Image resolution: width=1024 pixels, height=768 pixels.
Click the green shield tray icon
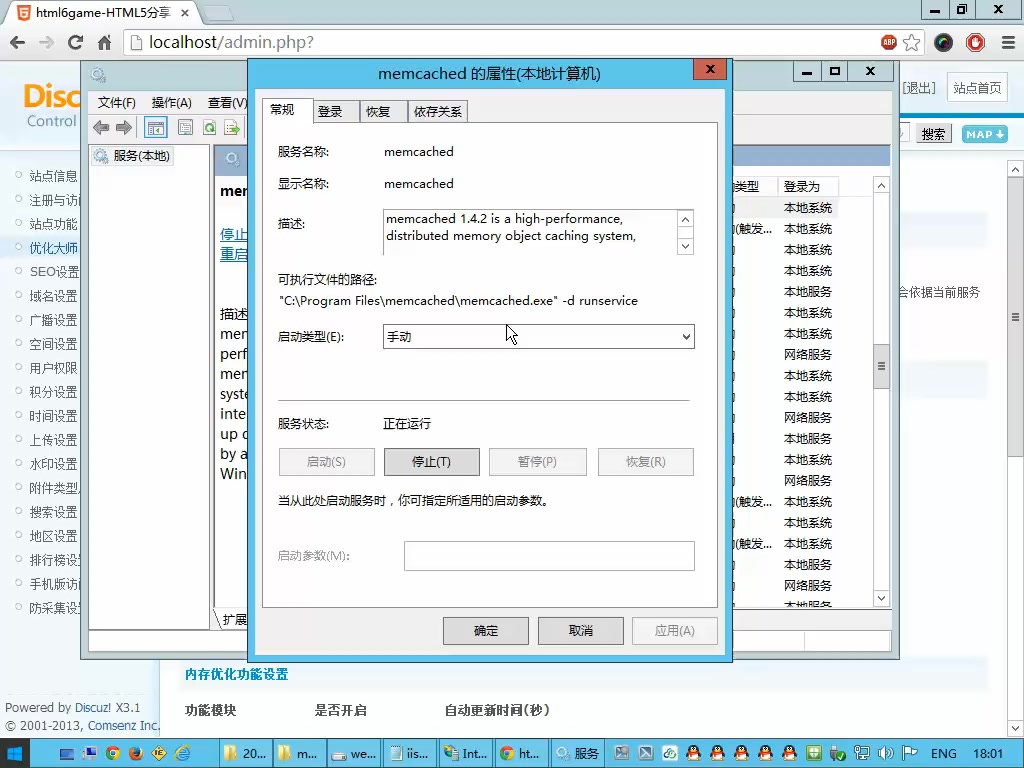814,754
